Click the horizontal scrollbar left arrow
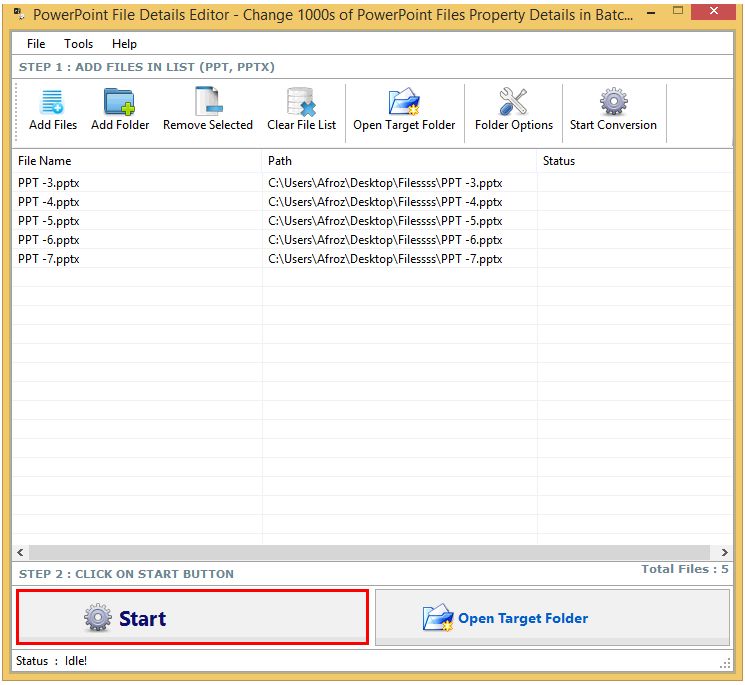 pyautogui.click(x=20, y=552)
